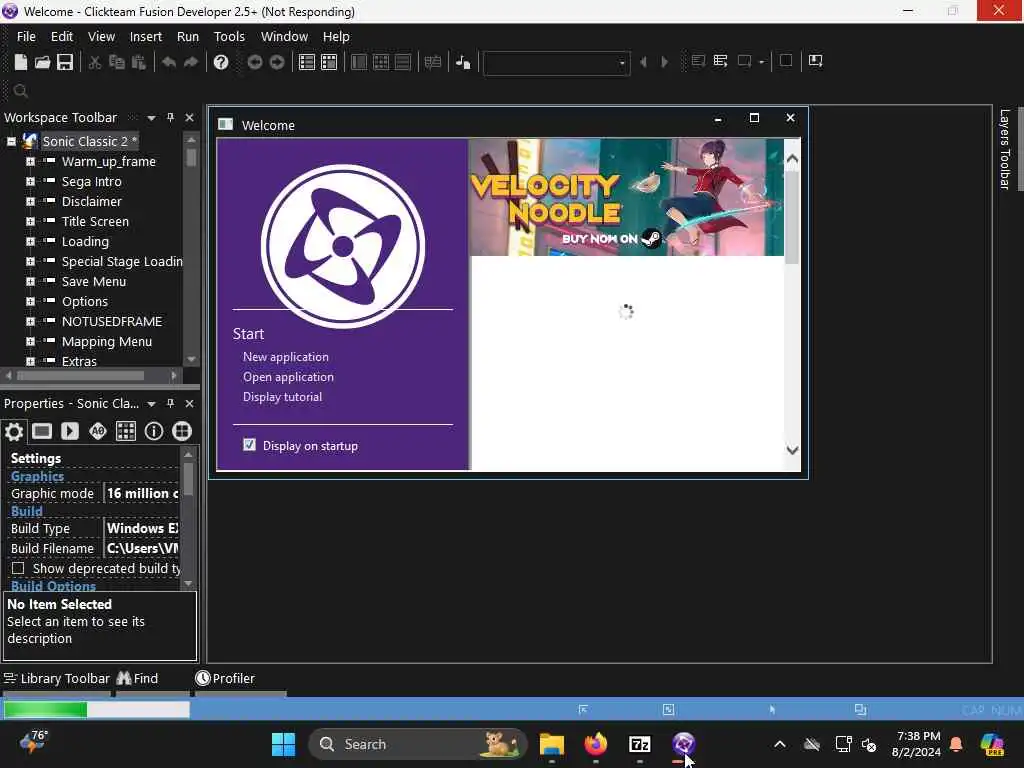The width and height of the screenshot is (1024, 768).
Task: Click the Forward navigation arrow icon
Action: 277,62
